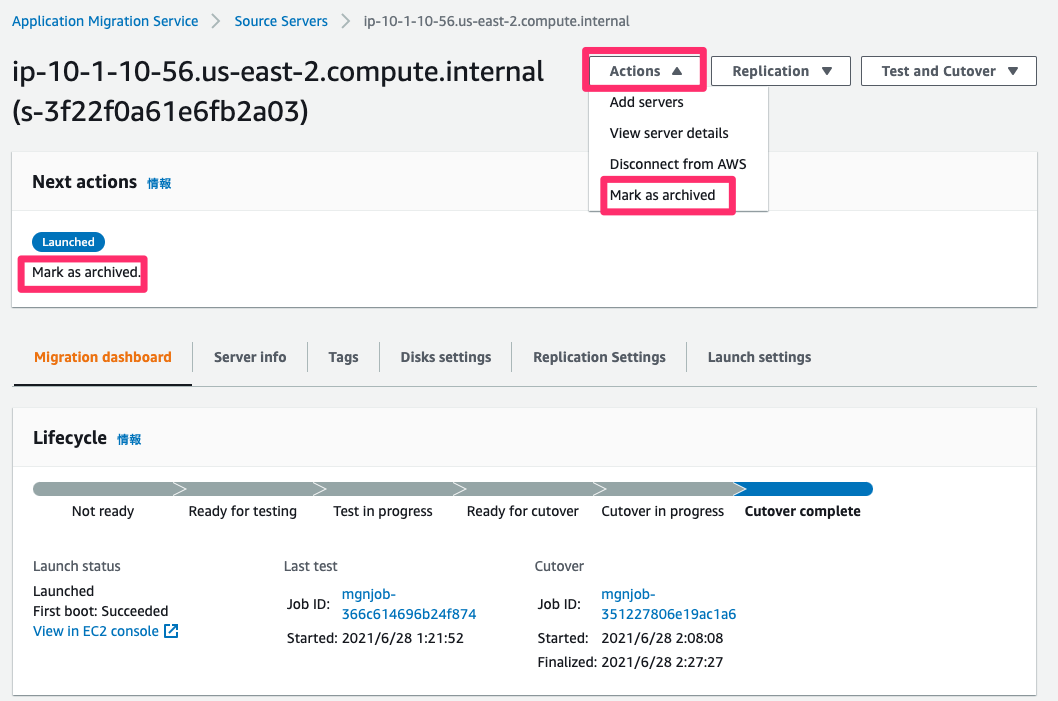The image size is (1058, 701).
Task: Open the Disks settings tab
Action: click(445, 357)
